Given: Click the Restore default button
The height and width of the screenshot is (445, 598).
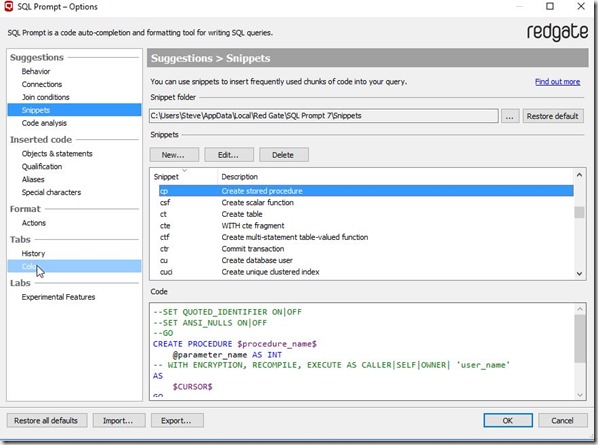Looking at the screenshot, I should [x=553, y=116].
